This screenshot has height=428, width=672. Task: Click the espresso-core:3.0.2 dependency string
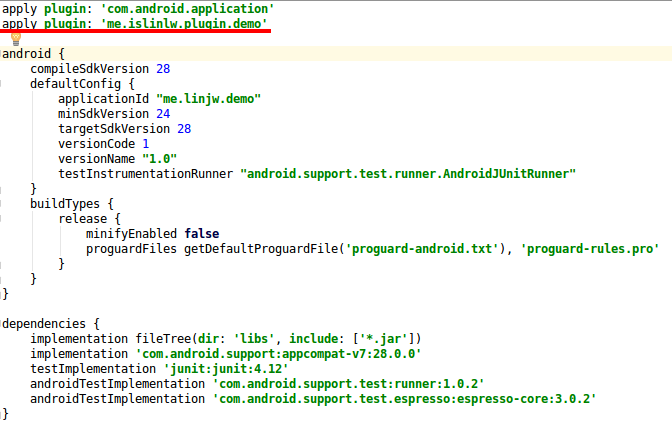[404, 398]
